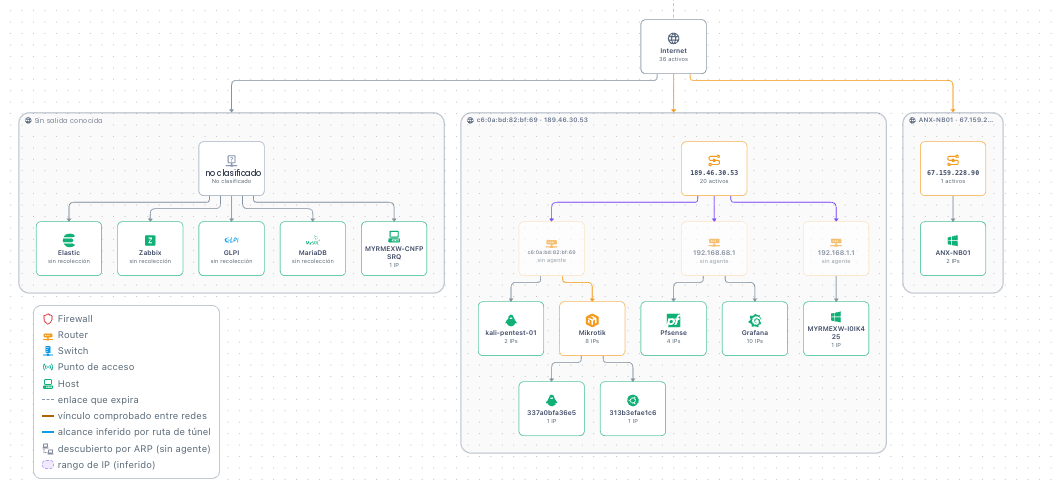Click Windows icon of MYRMEXW-I0IK425 node
The height and width of the screenshot is (490, 1055).
pyautogui.click(x=836, y=316)
